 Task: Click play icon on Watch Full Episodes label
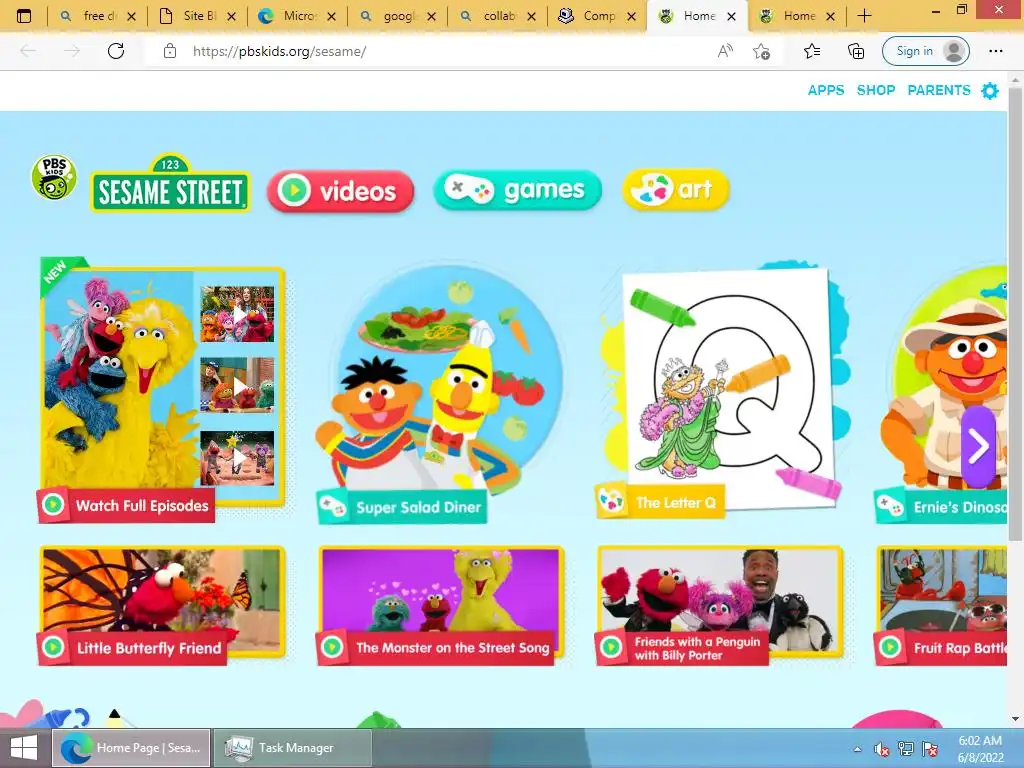[54, 505]
